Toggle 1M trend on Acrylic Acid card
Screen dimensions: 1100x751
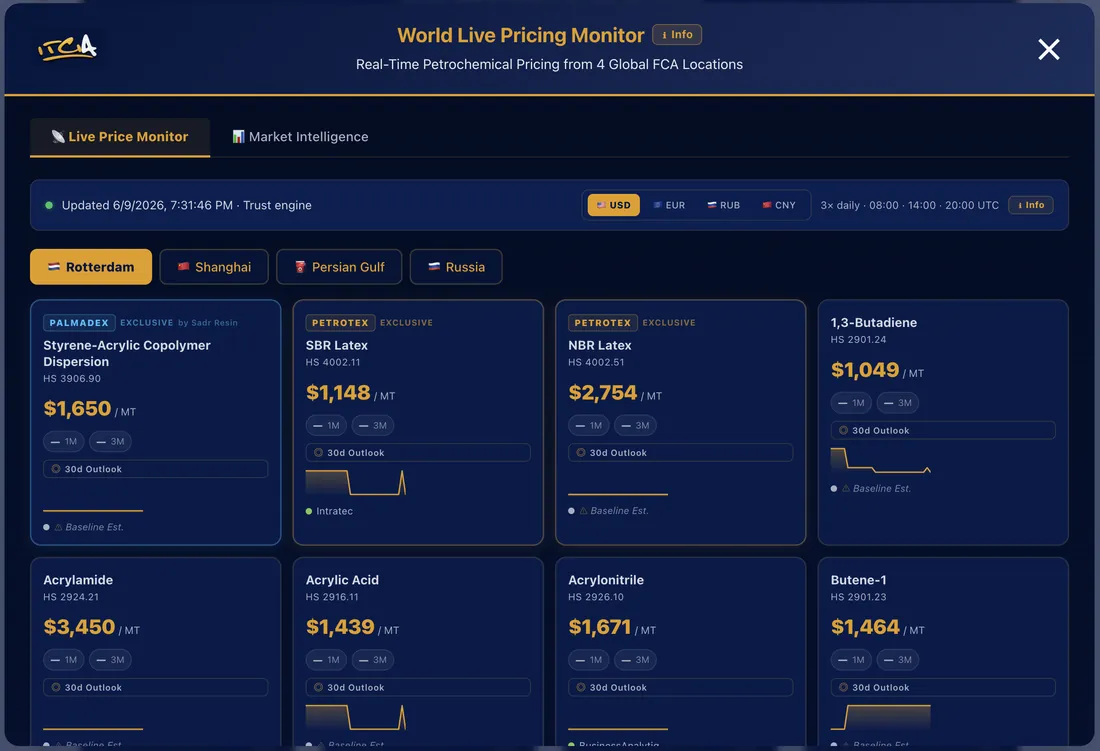pos(326,660)
